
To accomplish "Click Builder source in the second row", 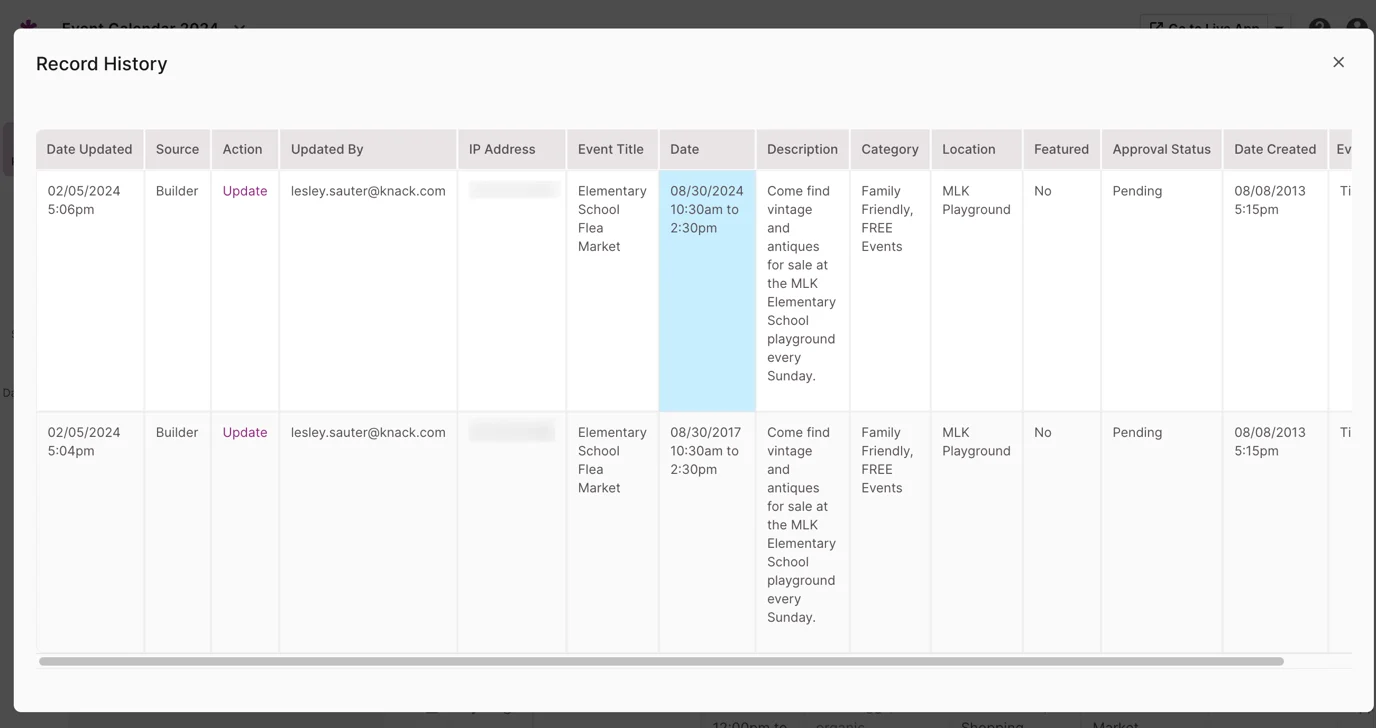I will (177, 433).
